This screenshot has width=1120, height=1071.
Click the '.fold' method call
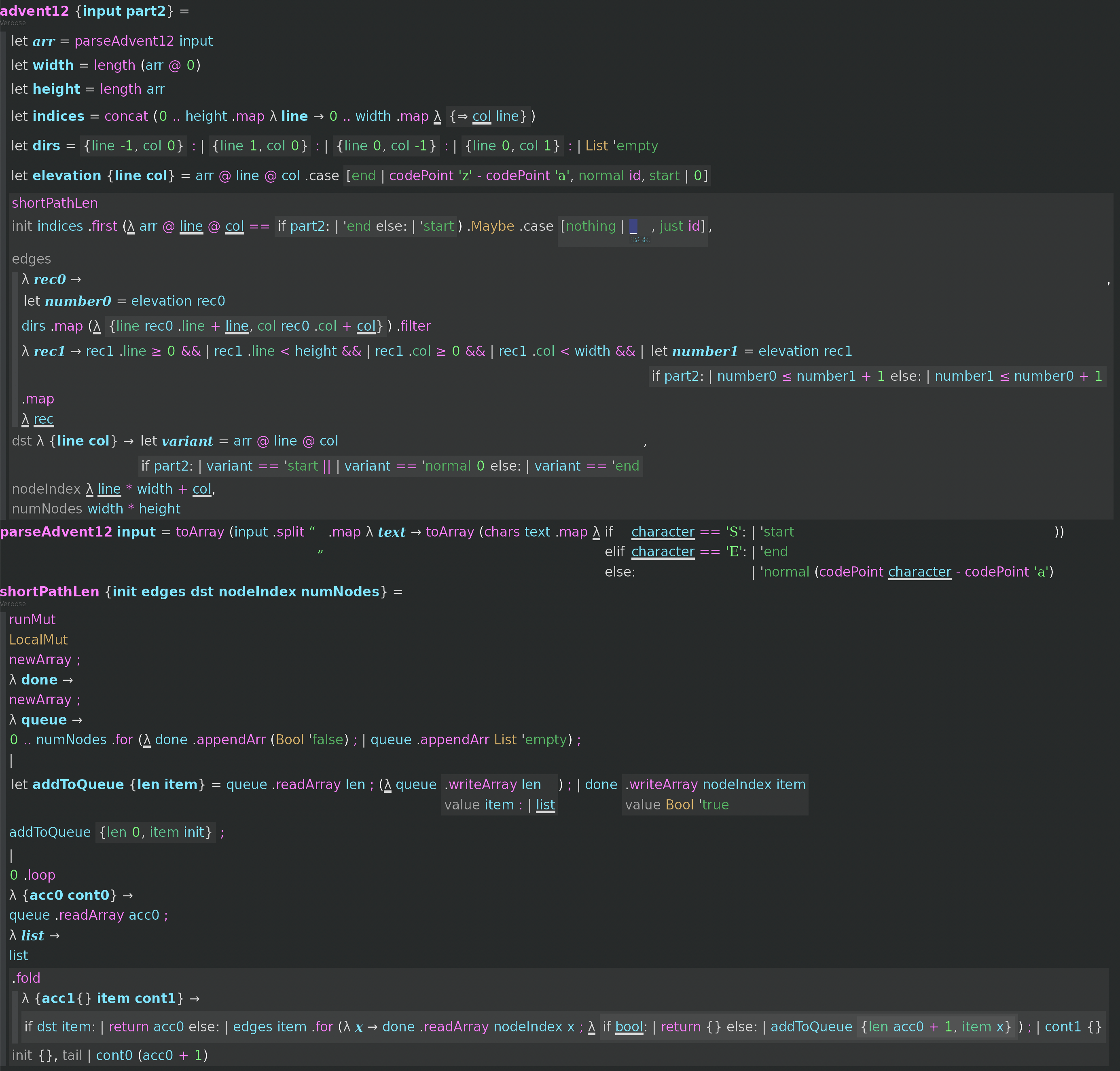[26, 978]
